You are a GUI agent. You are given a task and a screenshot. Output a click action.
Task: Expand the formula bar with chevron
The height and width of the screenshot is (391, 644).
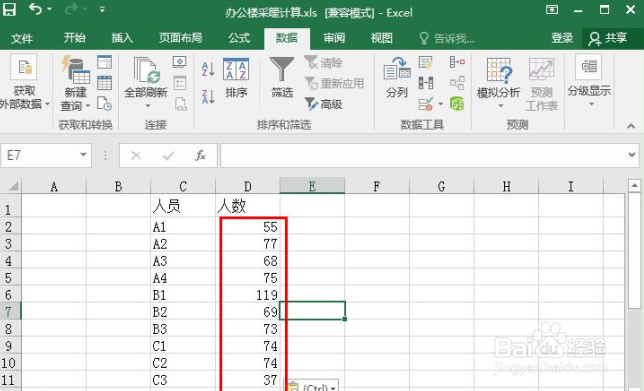coord(632,155)
